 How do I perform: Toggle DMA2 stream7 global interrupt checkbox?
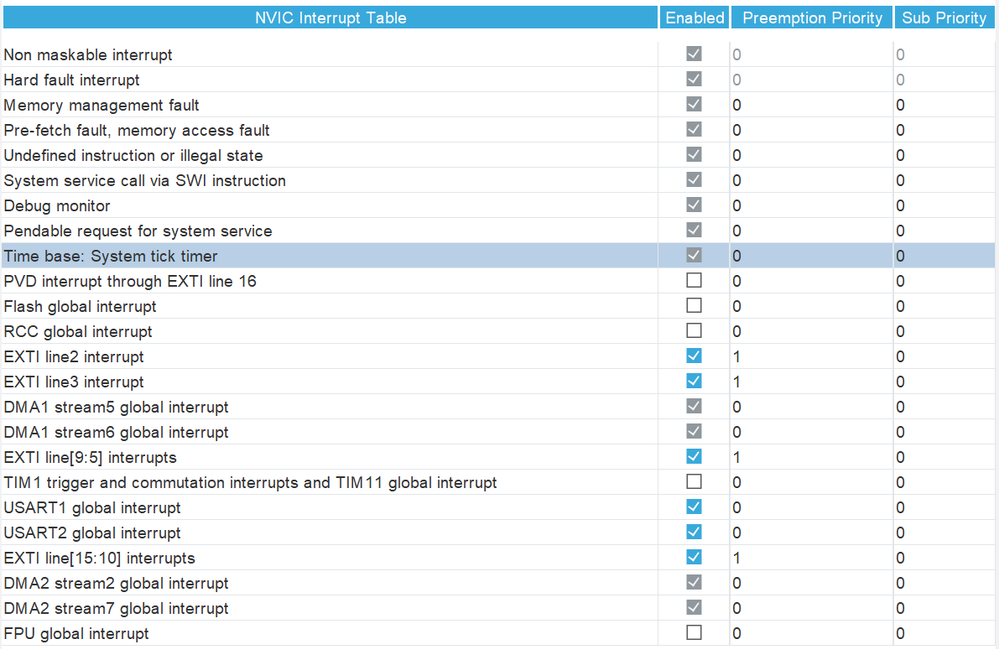[x=694, y=608]
